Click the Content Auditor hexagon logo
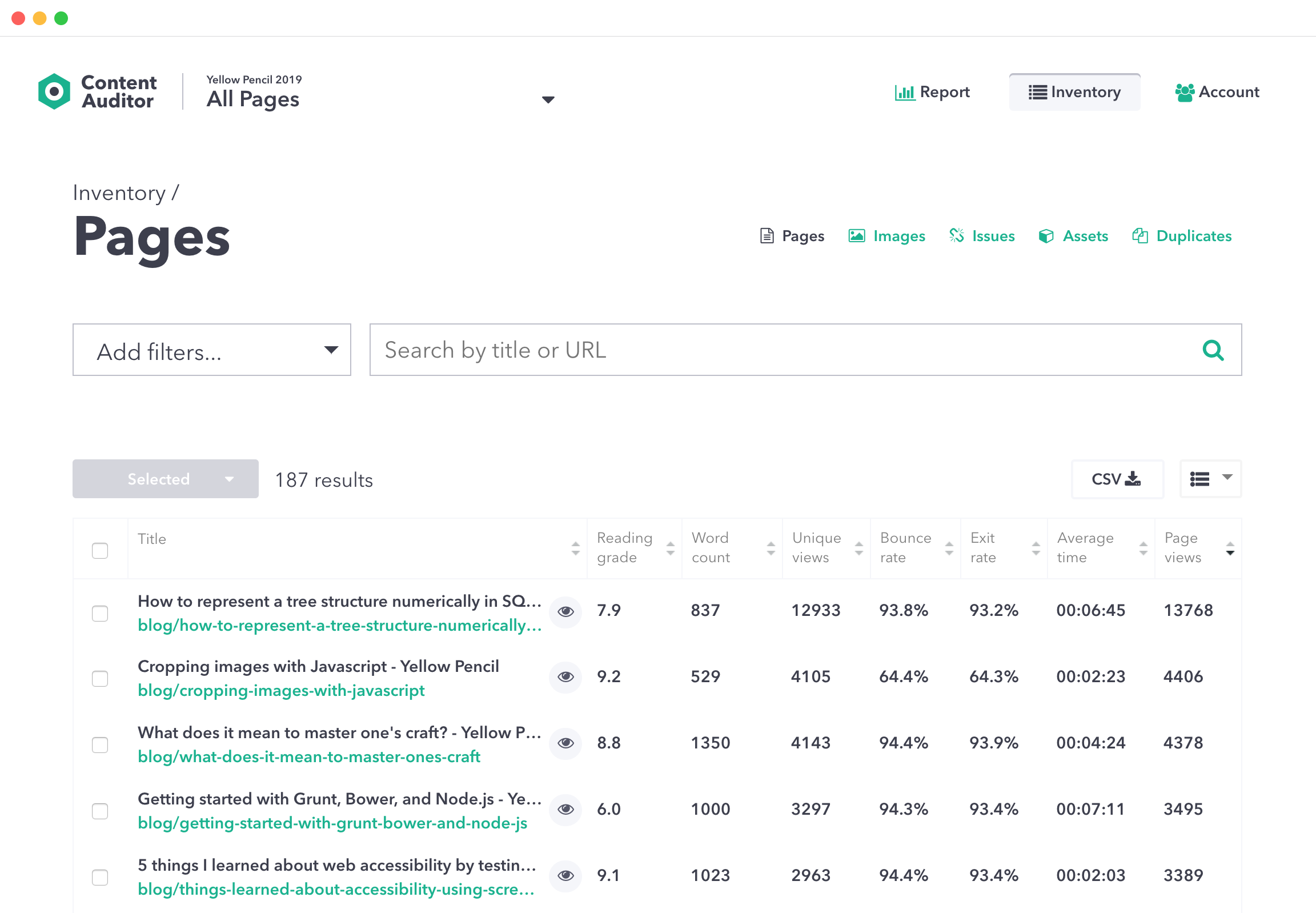Image resolution: width=1316 pixels, height=913 pixels. 54,91
